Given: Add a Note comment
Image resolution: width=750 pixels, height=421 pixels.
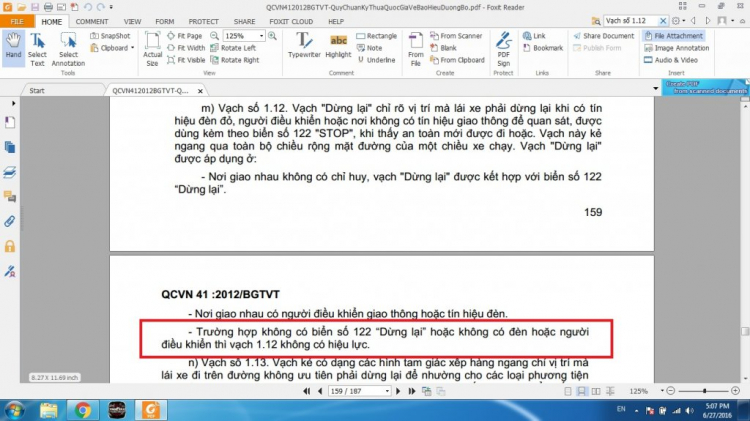Looking at the screenshot, I should pyautogui.click(x=369, y=48).
